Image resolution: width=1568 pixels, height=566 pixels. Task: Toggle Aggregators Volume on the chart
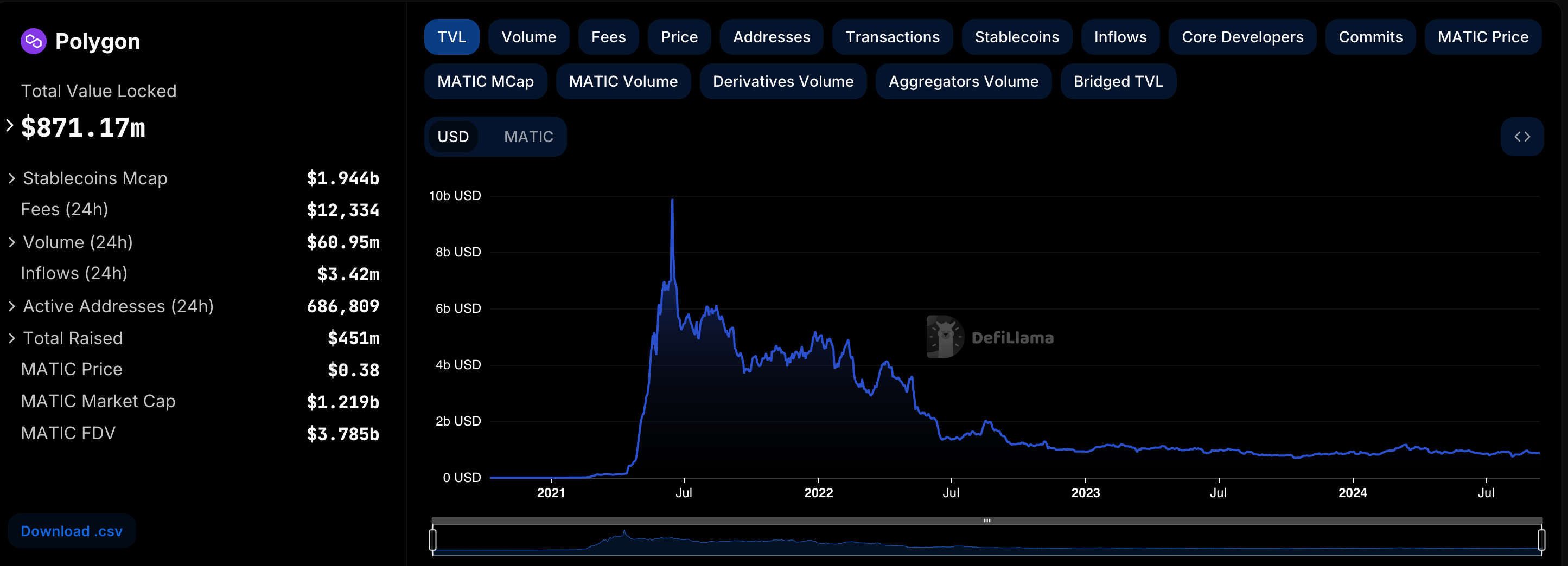click(964, 81)
